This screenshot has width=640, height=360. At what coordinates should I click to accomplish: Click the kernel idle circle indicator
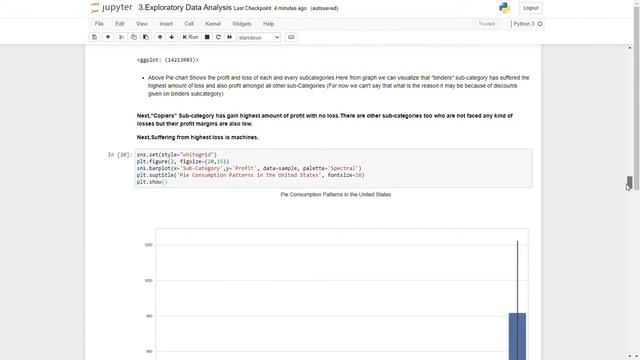pos(540,24)
